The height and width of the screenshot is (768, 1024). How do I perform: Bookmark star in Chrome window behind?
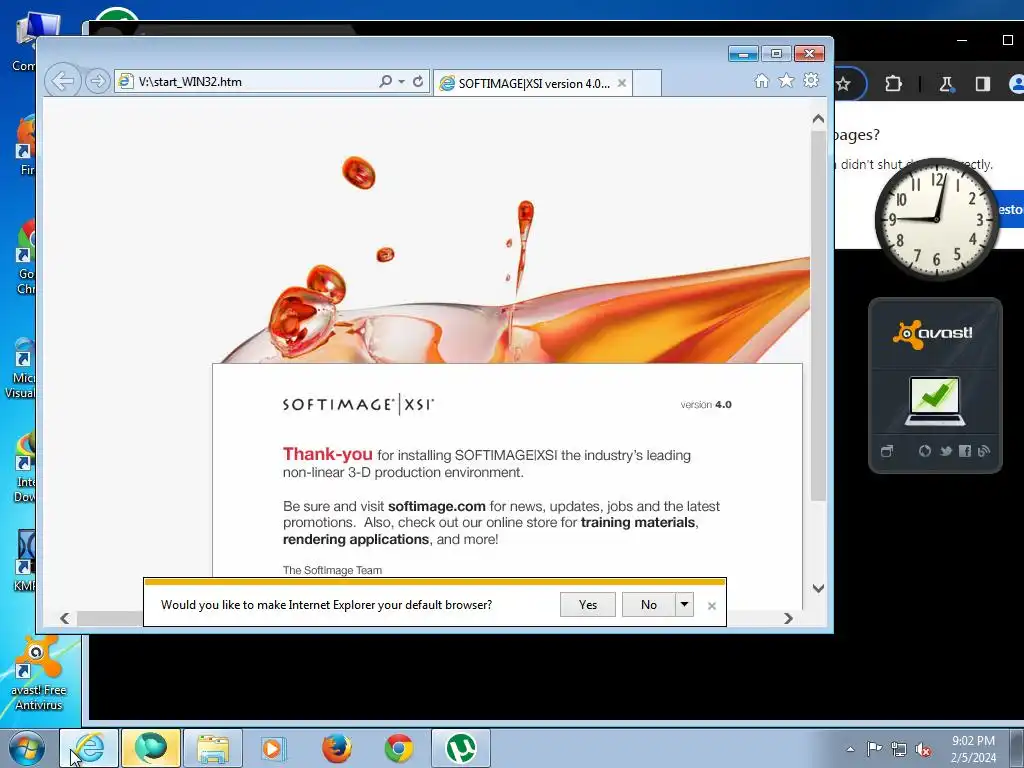843,84
